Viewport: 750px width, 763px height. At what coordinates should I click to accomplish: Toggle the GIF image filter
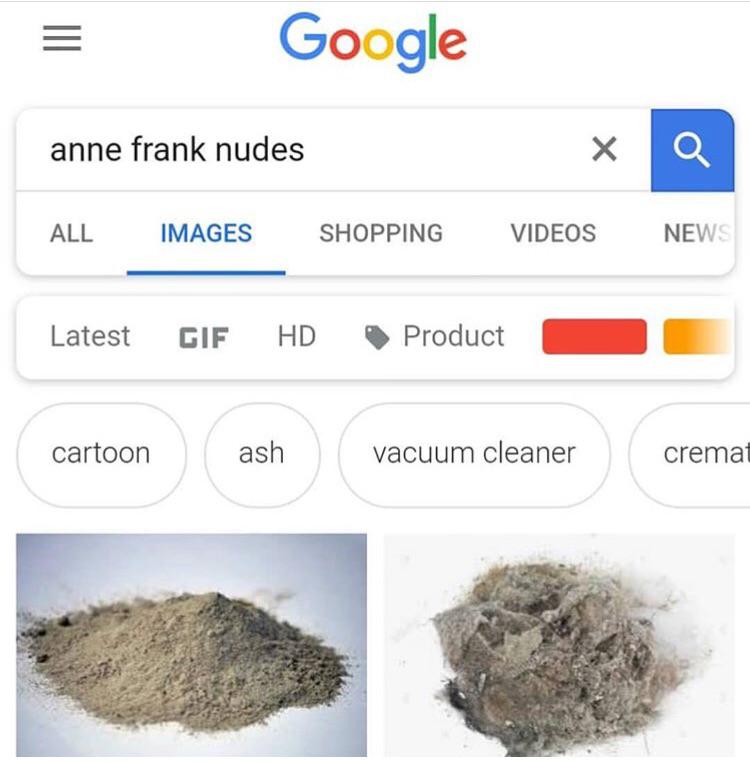pyautogui.click(x=203, y=338)
